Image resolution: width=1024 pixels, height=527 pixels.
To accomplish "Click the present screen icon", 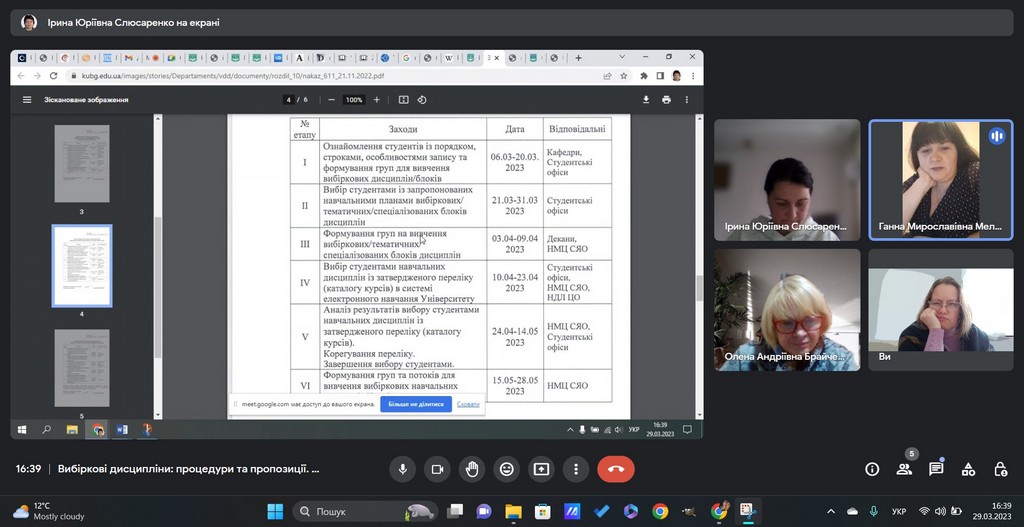I will [x=541, y=469].
